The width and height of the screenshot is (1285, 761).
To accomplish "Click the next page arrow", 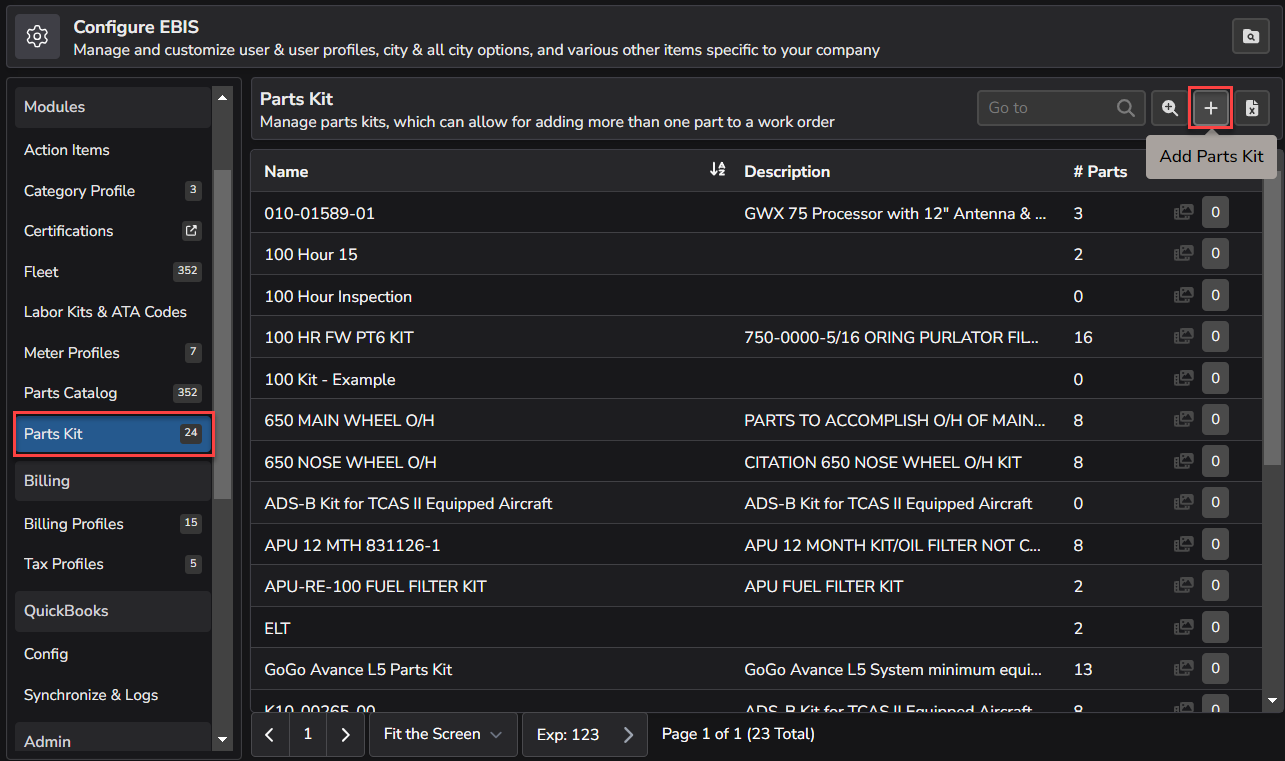I will 345,734.
